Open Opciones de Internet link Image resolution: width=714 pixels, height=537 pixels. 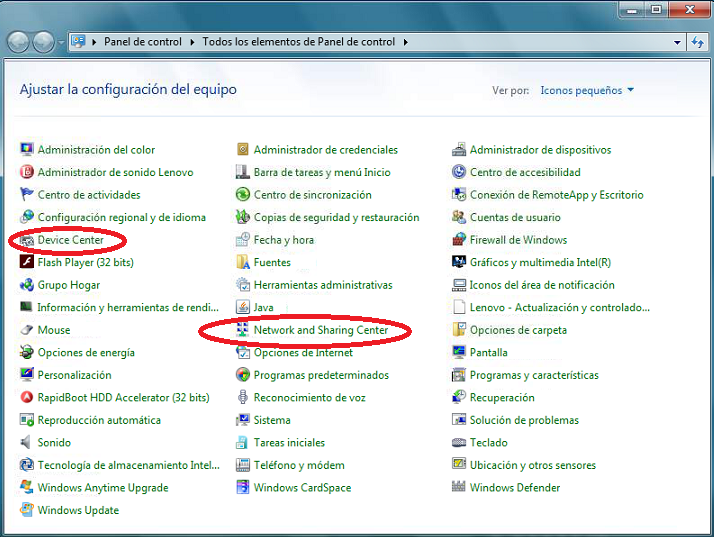(x=303, y=353)
